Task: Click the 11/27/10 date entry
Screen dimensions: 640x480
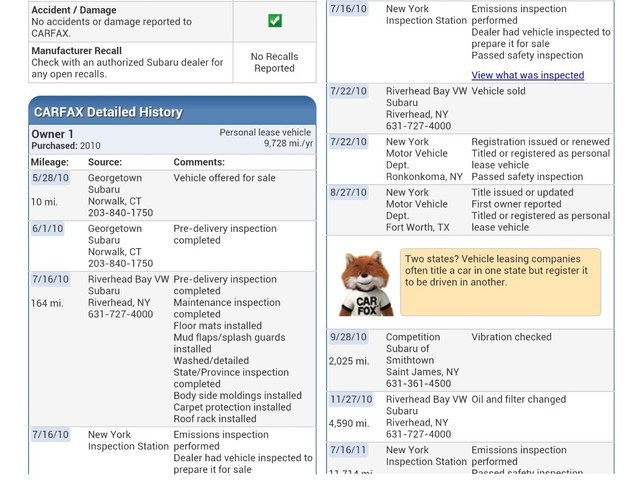Action: pos(351,399)
